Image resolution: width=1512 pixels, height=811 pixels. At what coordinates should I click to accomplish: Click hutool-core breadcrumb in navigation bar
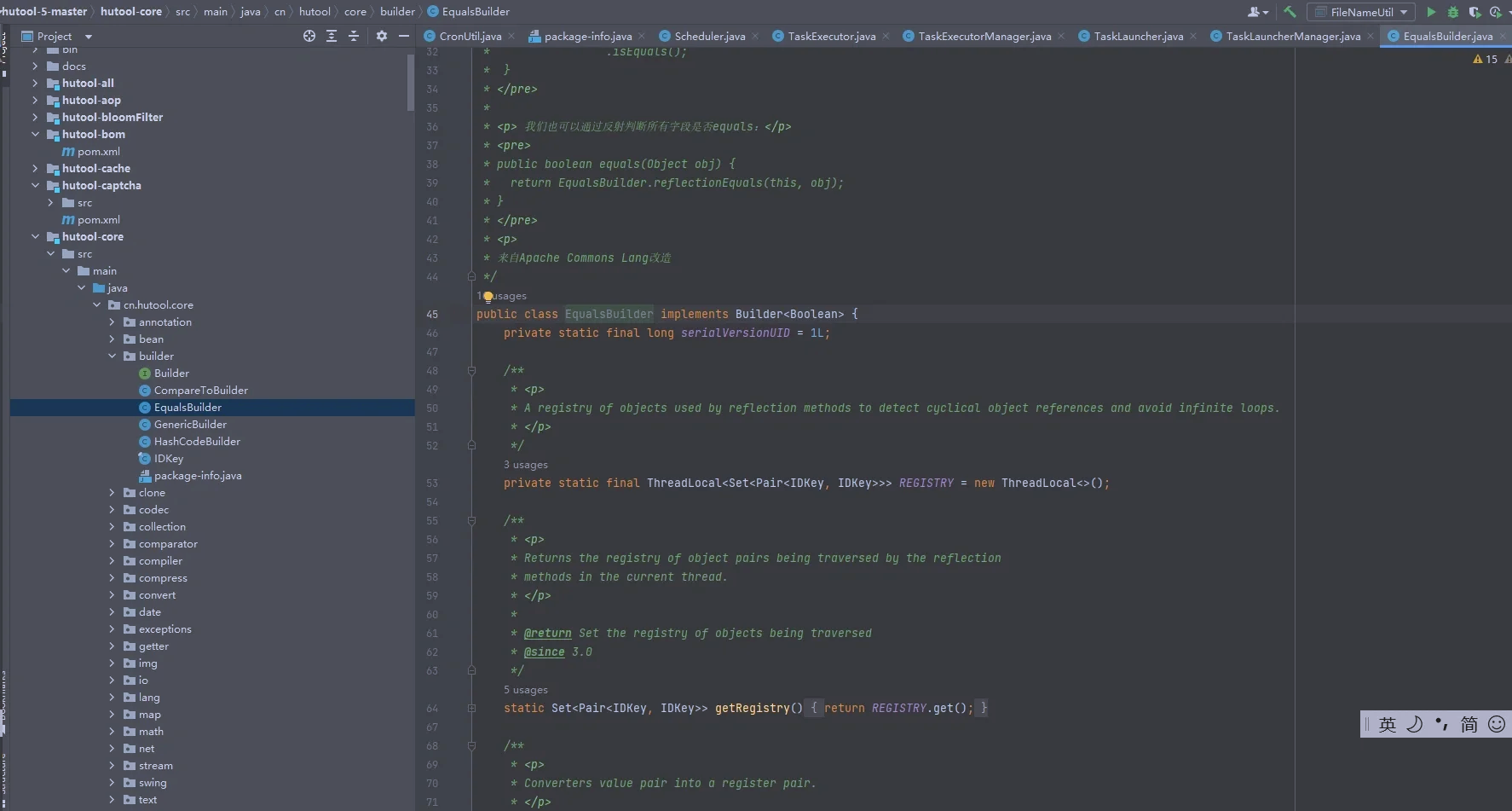[131, 11]
